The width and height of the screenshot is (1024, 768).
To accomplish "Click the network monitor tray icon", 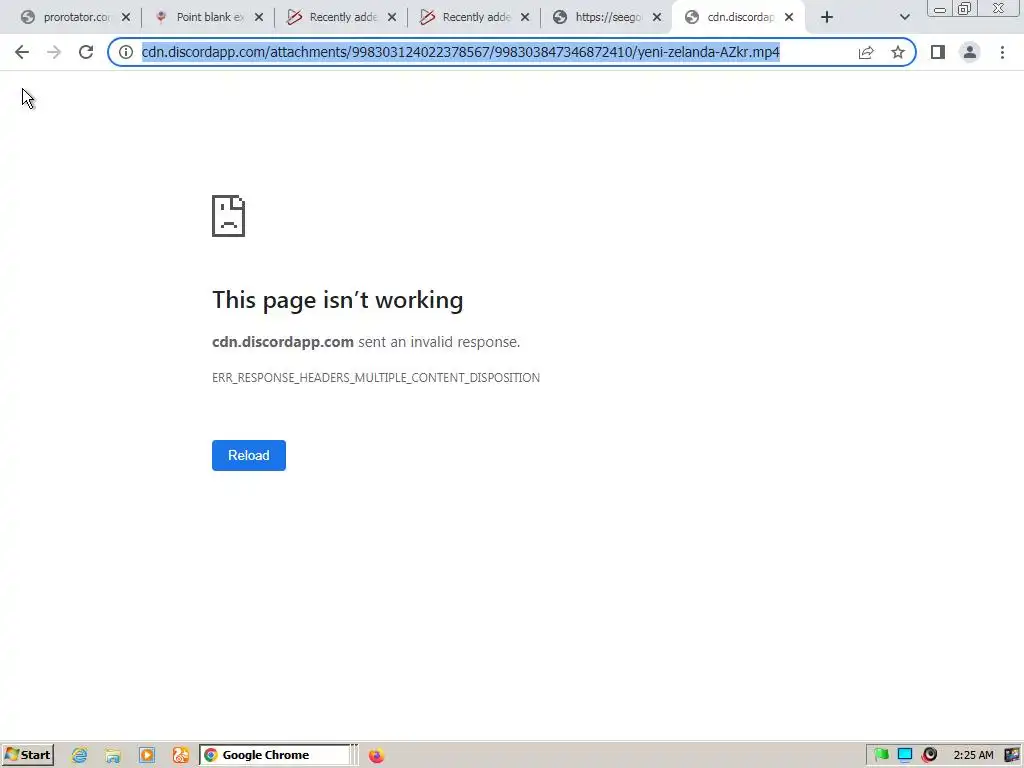I will pos(904,755).
